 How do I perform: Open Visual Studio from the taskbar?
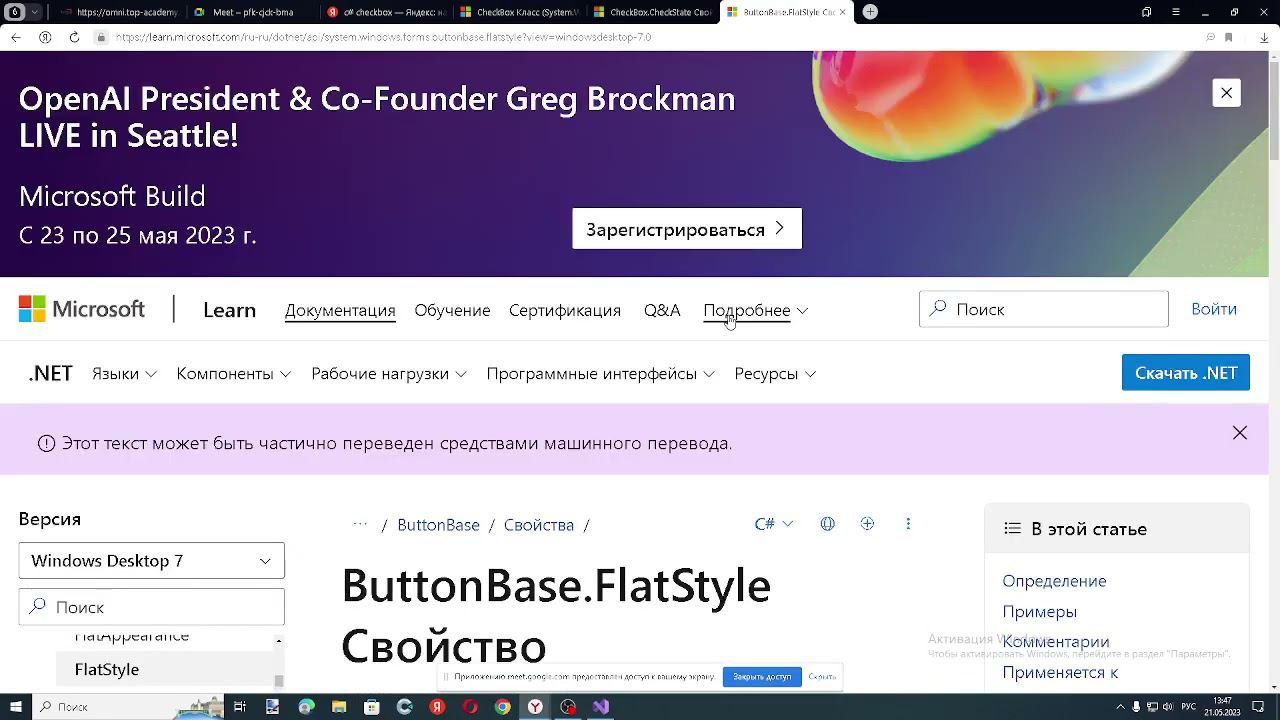pyautogui.click(x=601, y=707)
